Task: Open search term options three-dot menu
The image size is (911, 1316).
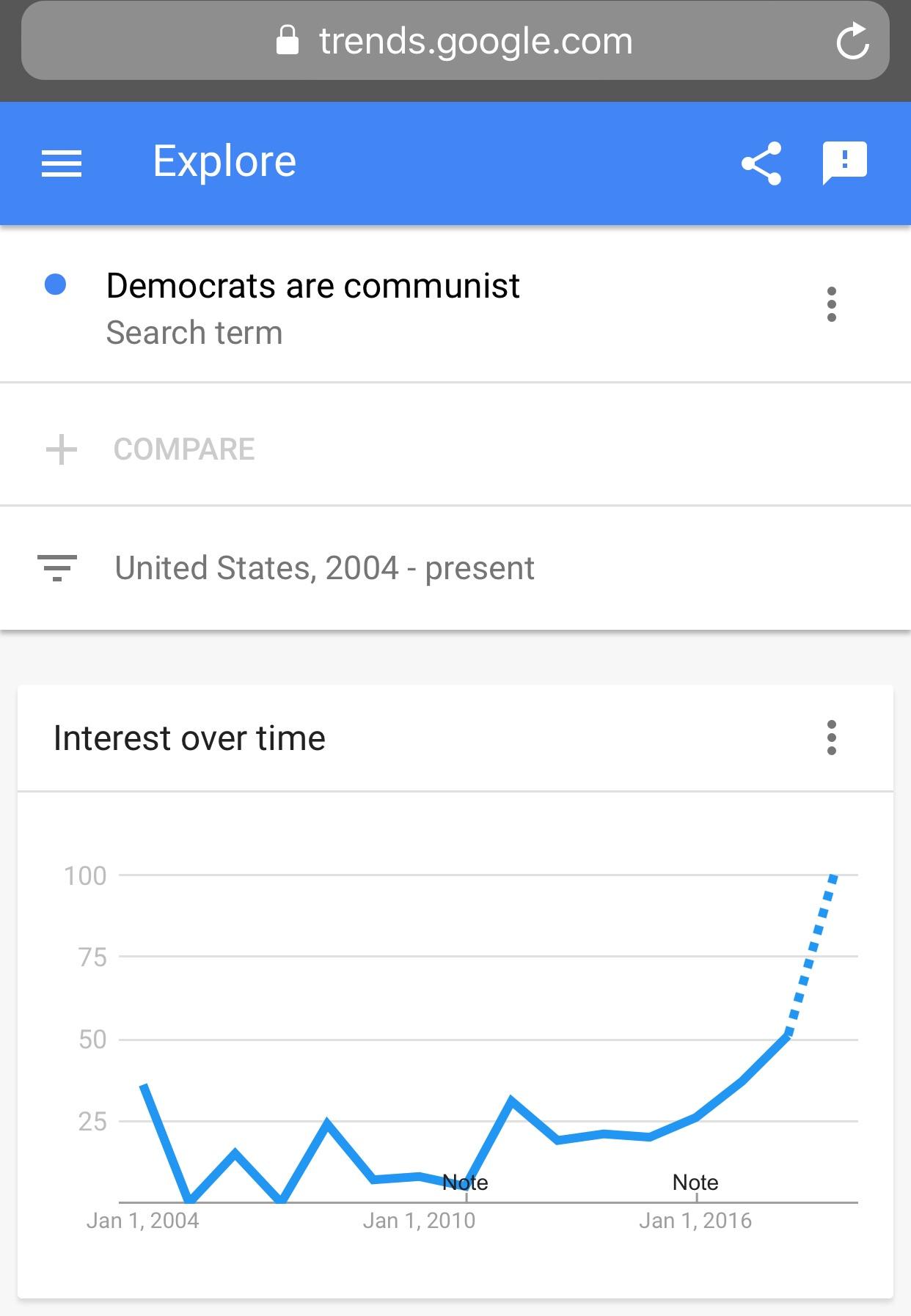Action: [x=831, y=304]
